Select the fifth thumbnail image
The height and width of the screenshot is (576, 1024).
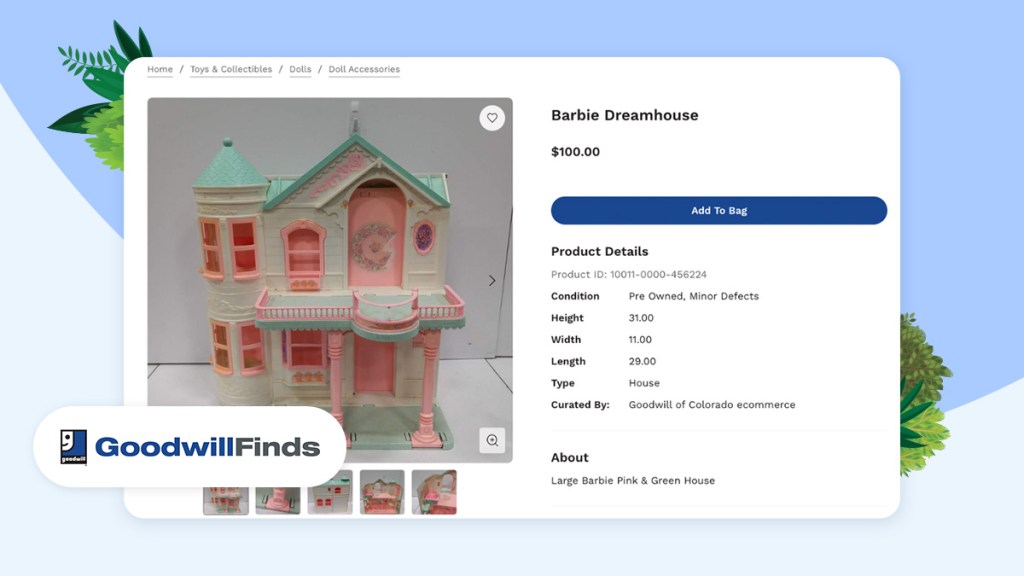434,492
